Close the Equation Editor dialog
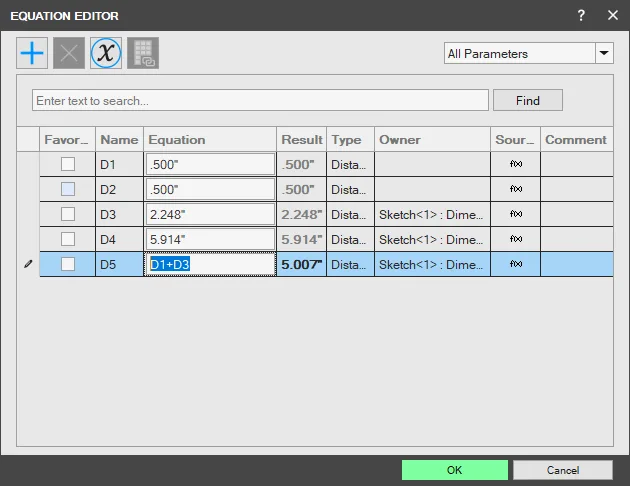Image resolution: width=630 pixels, height=486 pixels. coord(613,15)
